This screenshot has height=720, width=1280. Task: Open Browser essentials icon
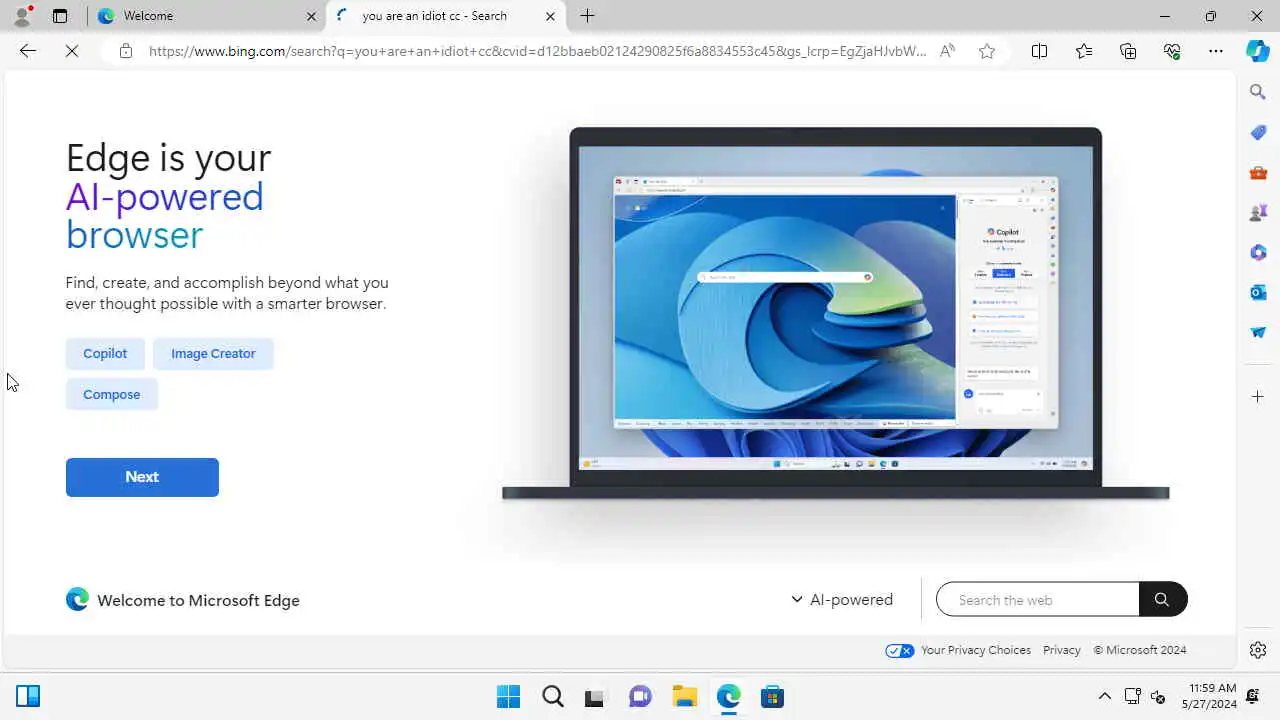(1172, 51)
